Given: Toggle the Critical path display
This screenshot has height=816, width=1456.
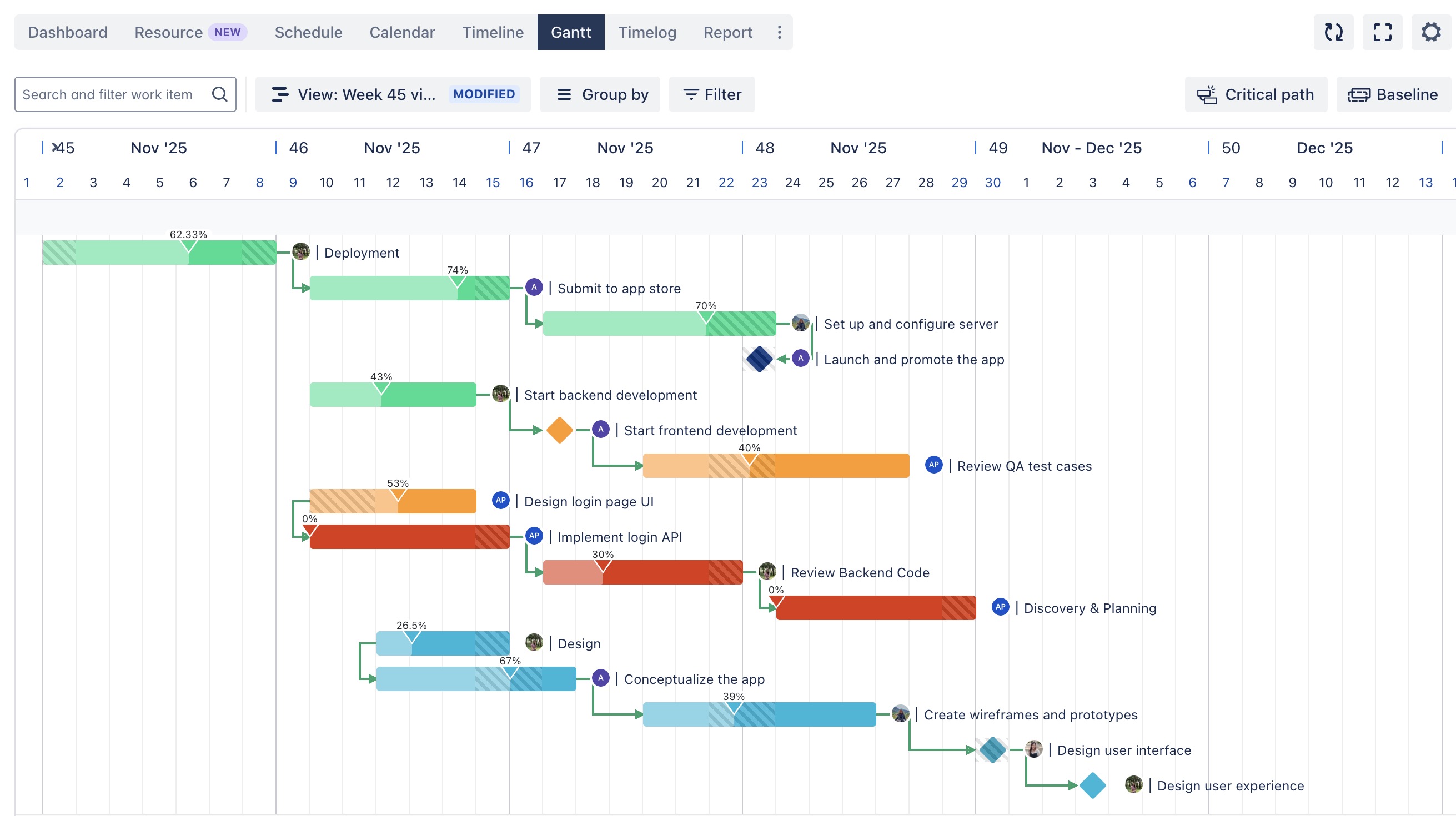Looking at the screenshot, I should click(1256, 94).
